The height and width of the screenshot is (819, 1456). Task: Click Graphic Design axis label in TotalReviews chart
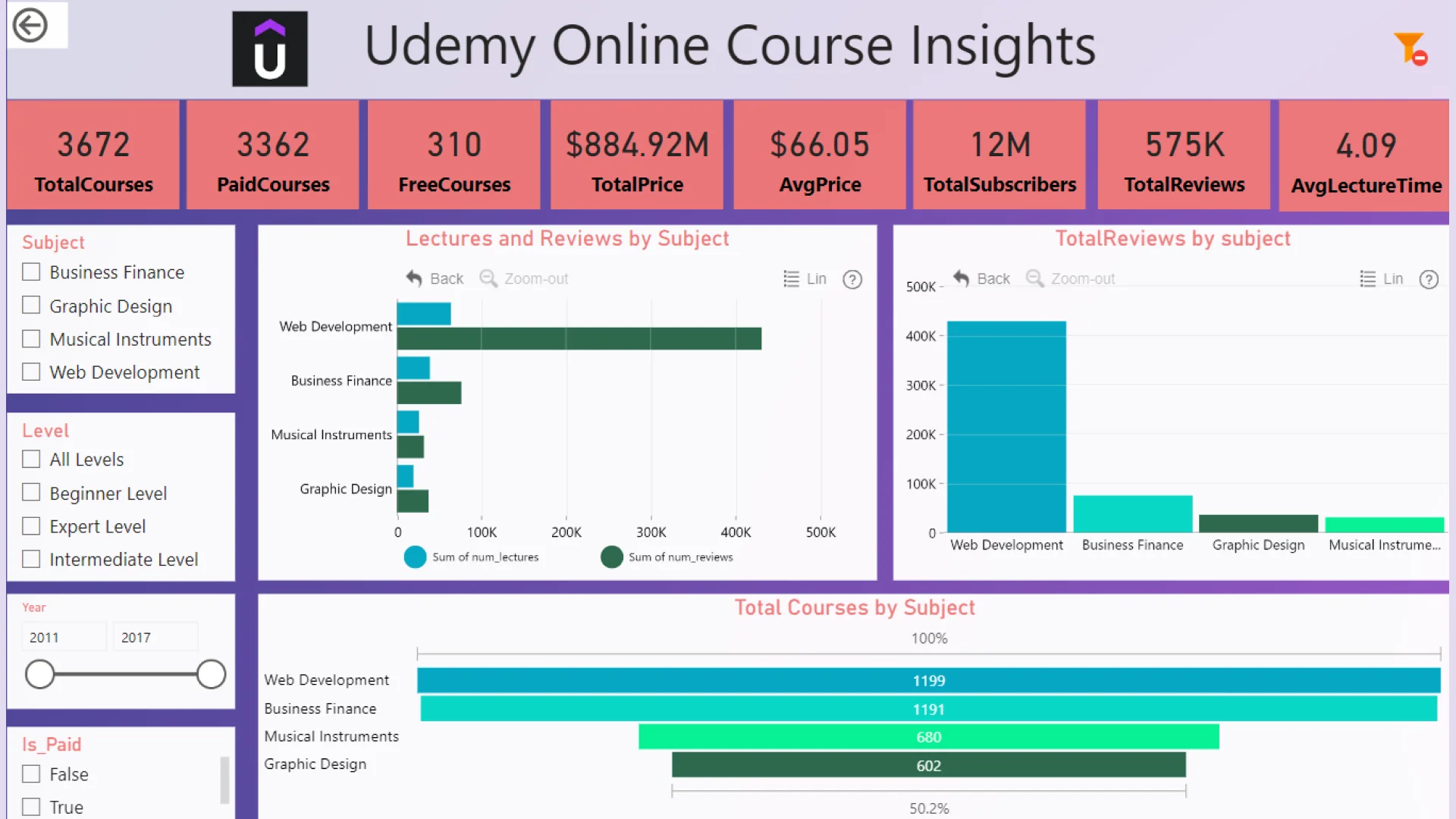(x=1258, y=544)
